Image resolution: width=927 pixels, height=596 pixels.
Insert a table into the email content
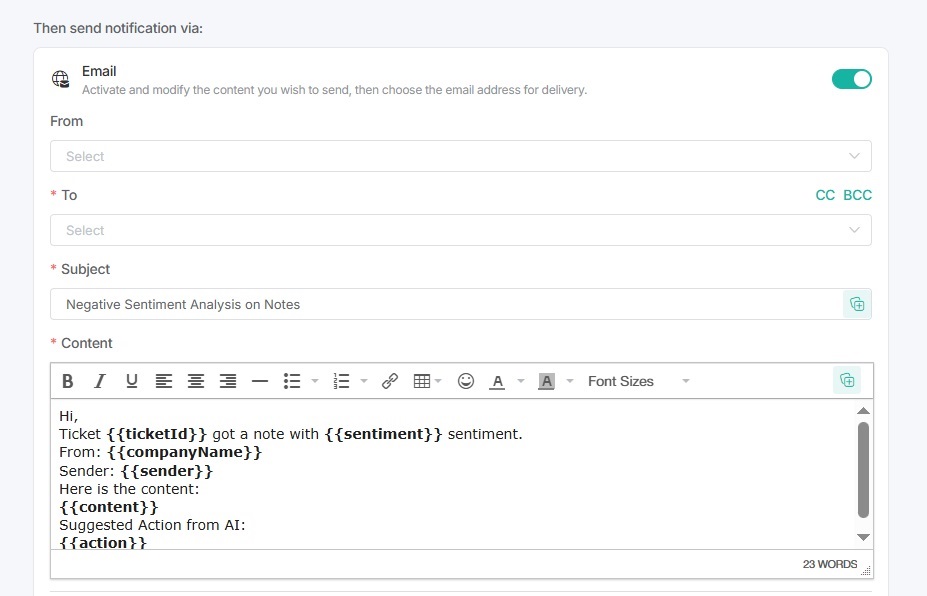pos(423,381)
